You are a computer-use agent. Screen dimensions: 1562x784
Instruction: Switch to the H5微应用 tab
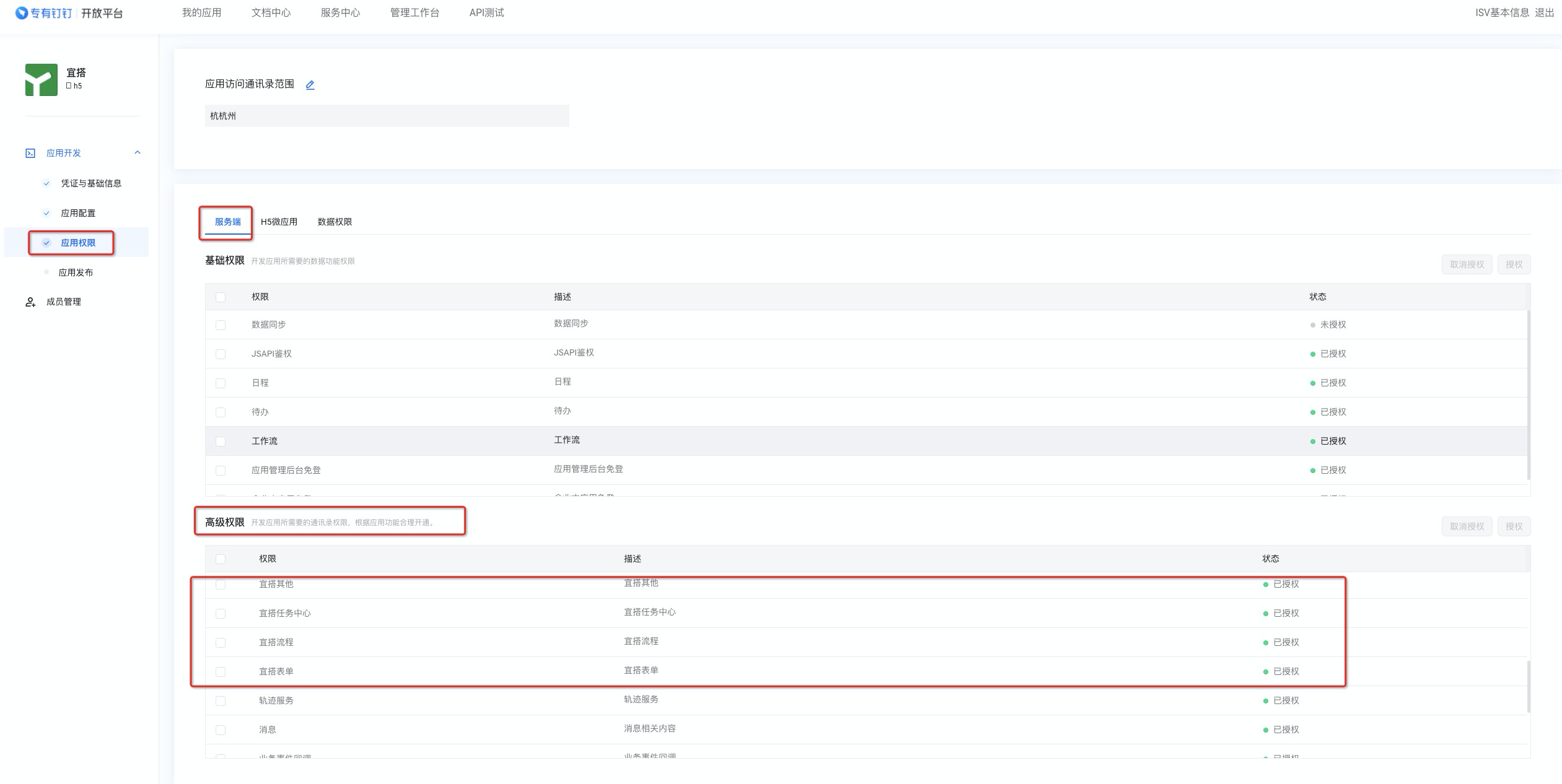(279, 222)
